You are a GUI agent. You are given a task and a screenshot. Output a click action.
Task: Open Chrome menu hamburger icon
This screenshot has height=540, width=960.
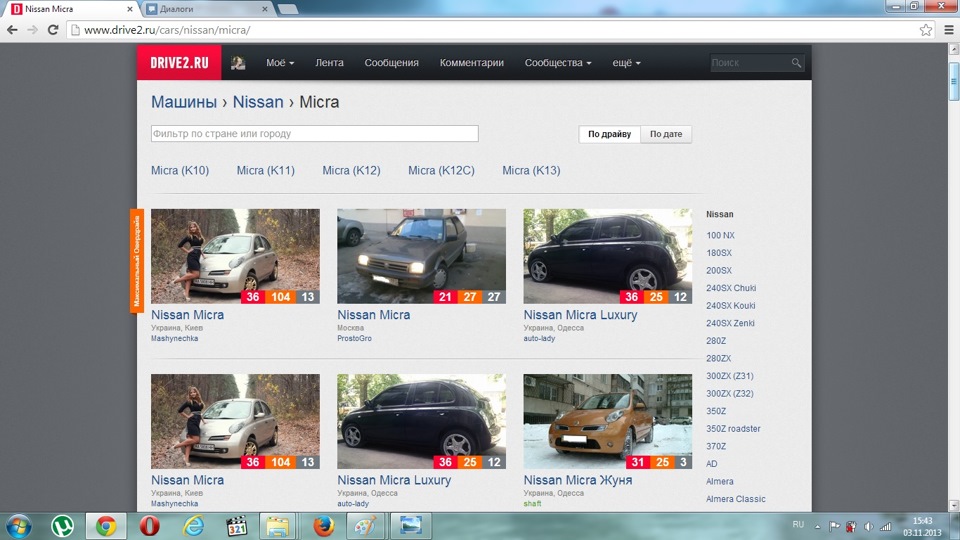pos(948,29)
